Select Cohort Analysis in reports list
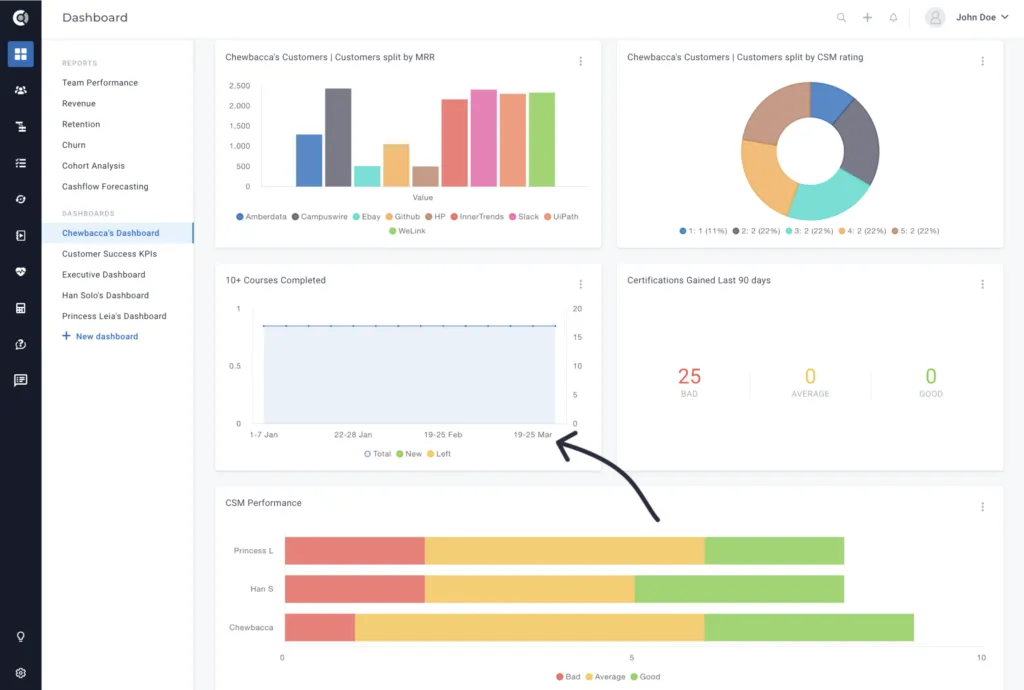The width and height of the screenshot is (1024, 690). pyautogui.click(x=93, y=166)
